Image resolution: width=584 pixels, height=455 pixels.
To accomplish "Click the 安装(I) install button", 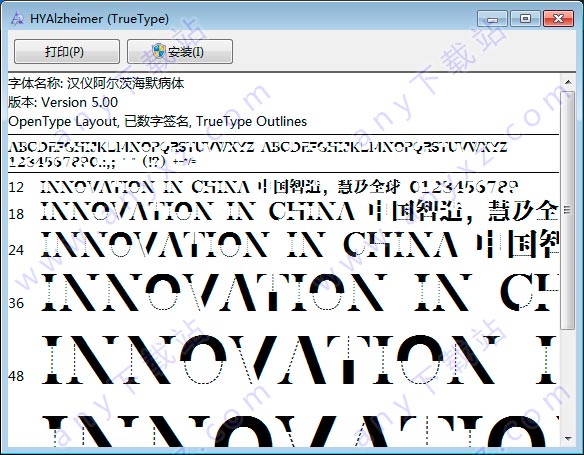I will 180,51.
